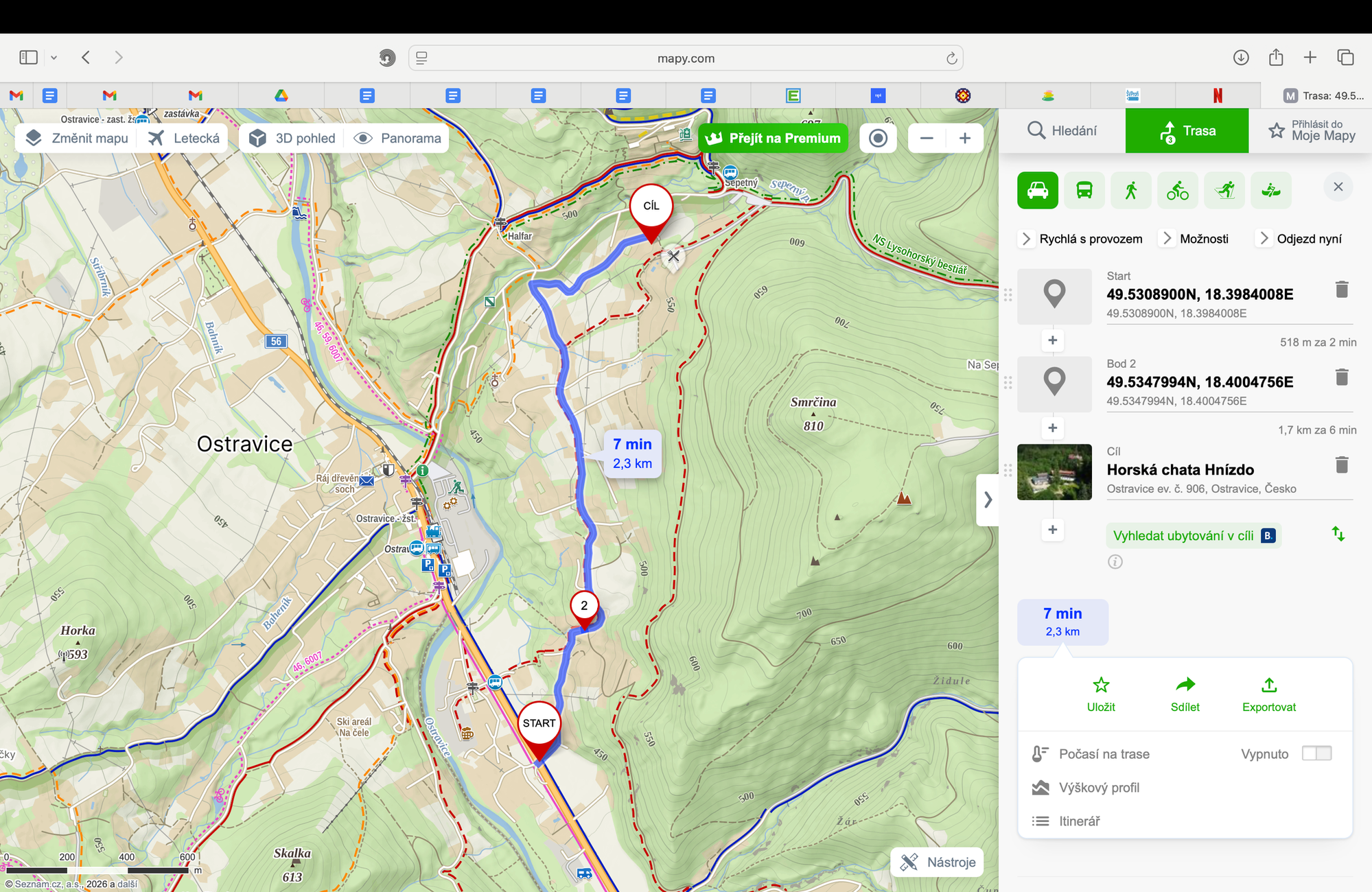1372x892 pixels.
Task: Switch to the Netflix browser tab
Action: tap(1218, 95)
